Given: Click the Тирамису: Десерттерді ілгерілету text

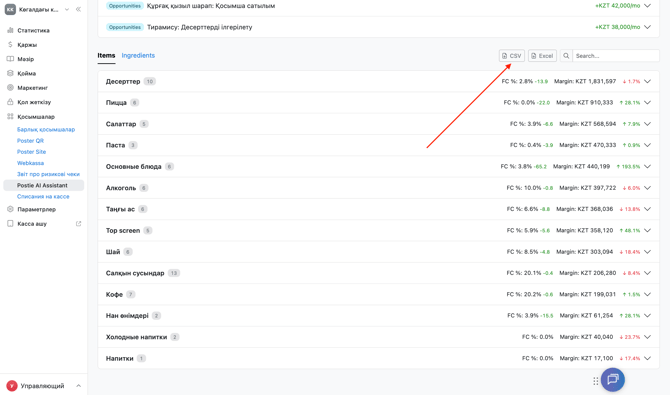Looking at the screenshot, I should [x=200, y=27].
